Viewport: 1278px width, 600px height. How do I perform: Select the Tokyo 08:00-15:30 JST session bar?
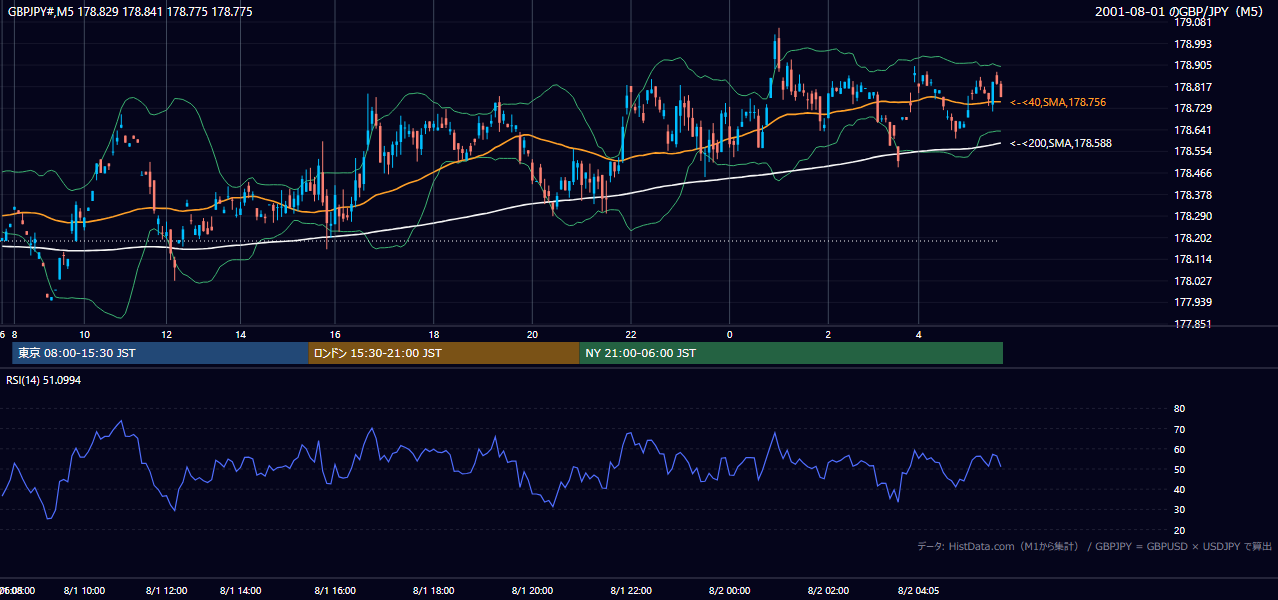point(160,353)
